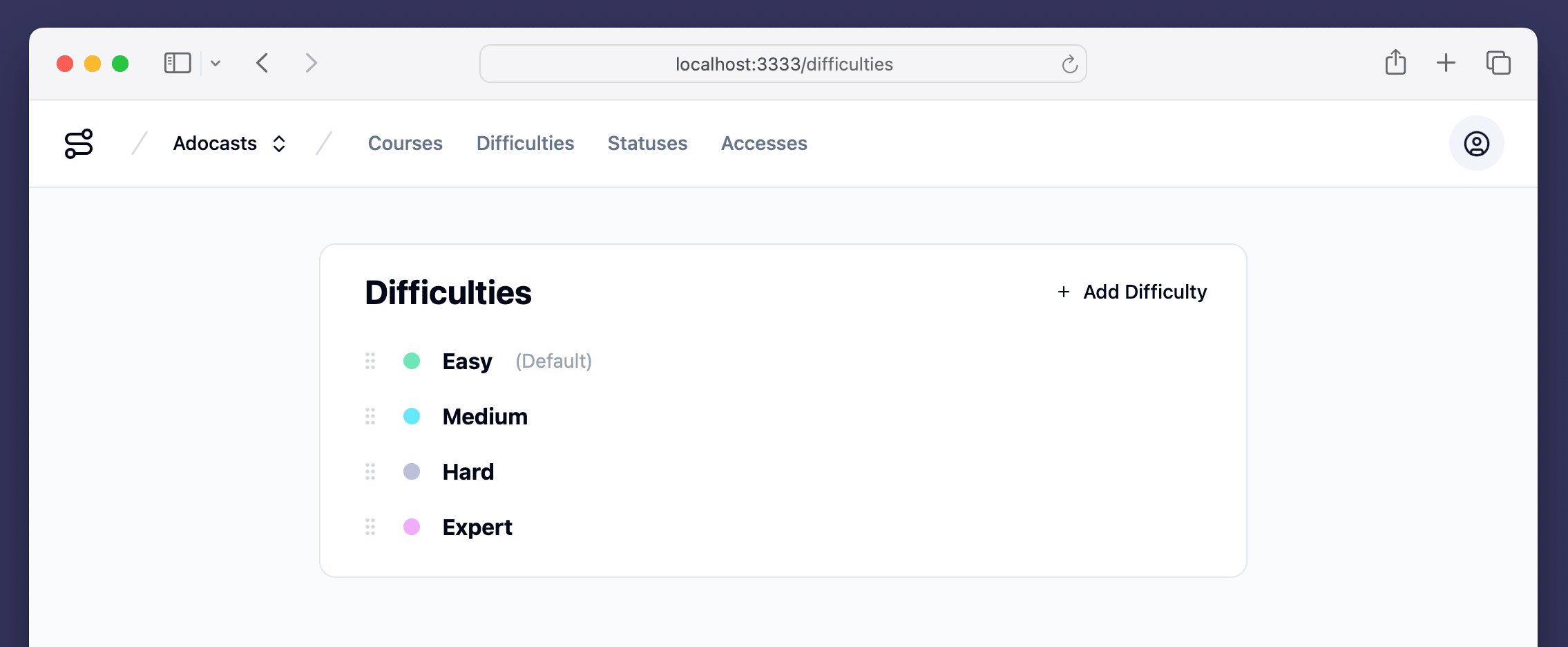Toggle the browser sidebar panel
This screenshot has width=1568, height=647.
coord(178,63)
